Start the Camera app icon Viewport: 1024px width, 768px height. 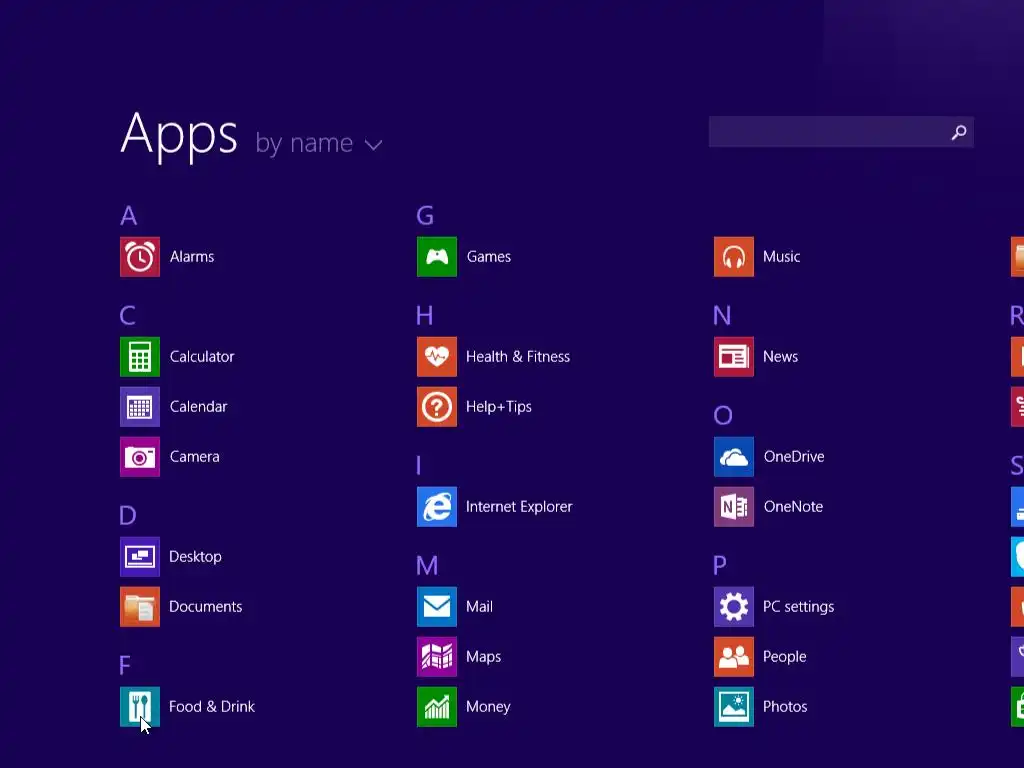(x=140, y=456)
